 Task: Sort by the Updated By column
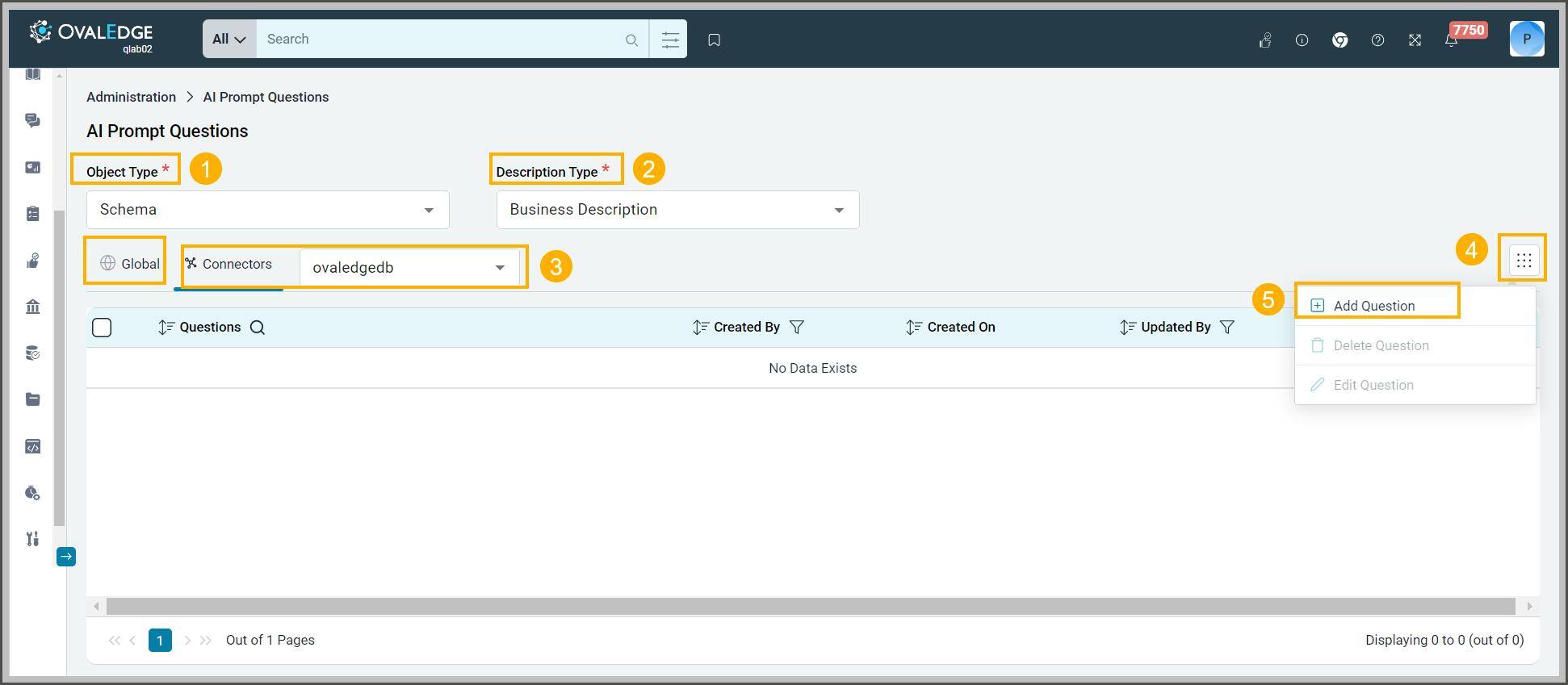(1128, 328)
